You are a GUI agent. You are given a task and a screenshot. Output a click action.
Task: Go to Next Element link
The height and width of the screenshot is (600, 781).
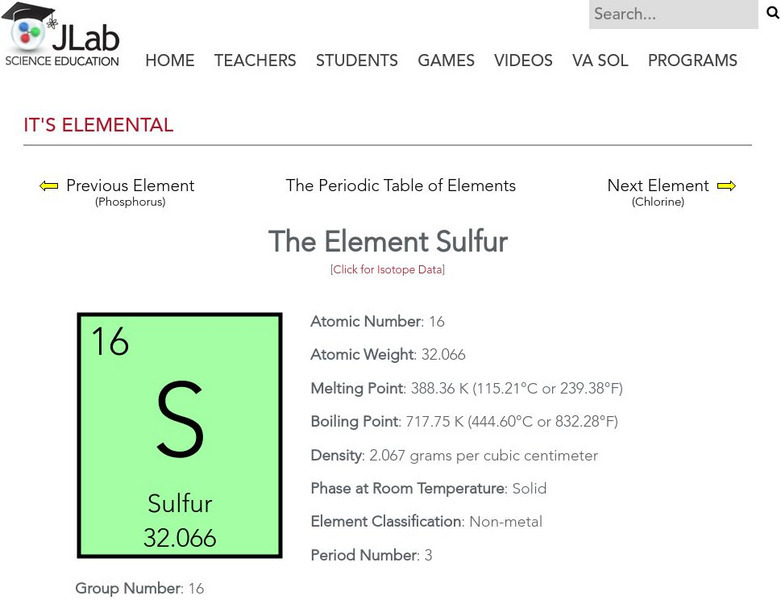[658, 186]
